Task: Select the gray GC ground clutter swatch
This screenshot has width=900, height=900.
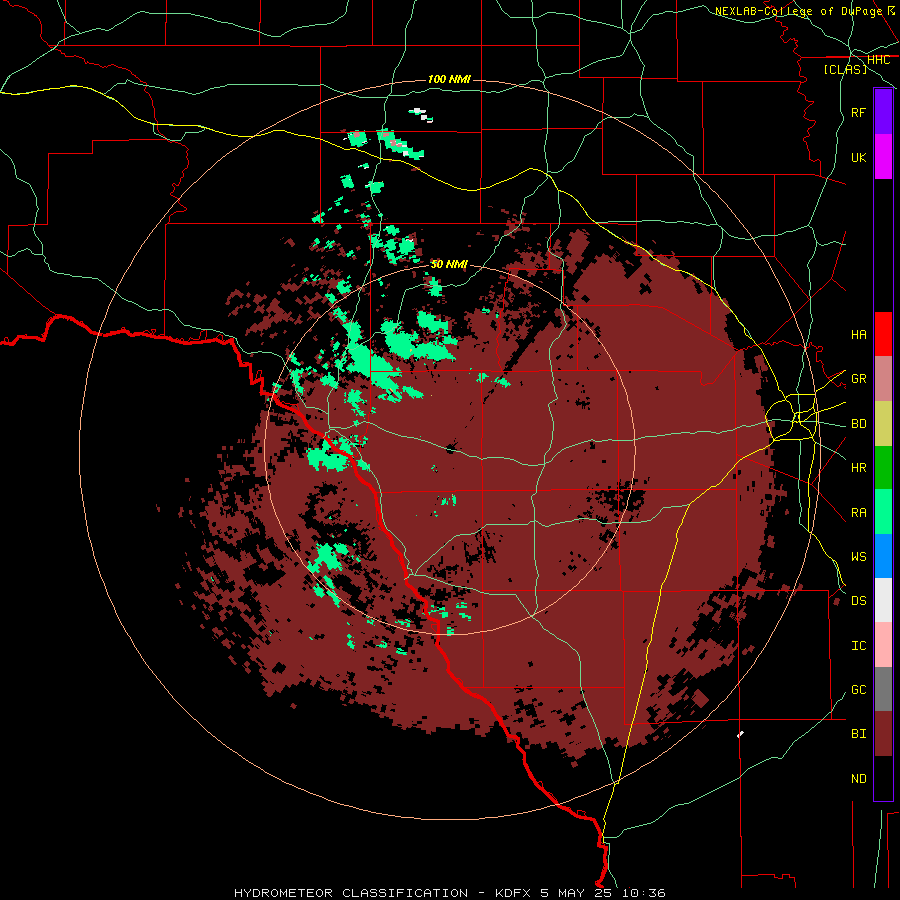Action: point(883,689)
